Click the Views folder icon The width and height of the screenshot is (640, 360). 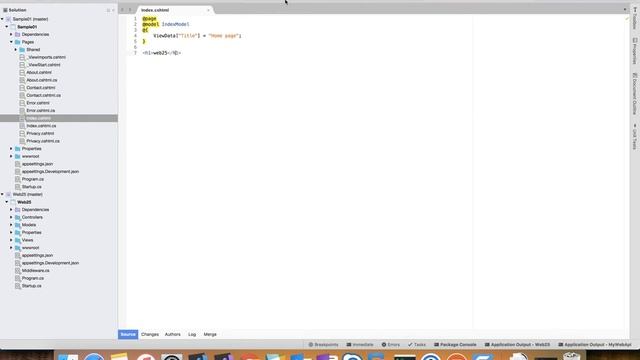(x=18, y=240)
